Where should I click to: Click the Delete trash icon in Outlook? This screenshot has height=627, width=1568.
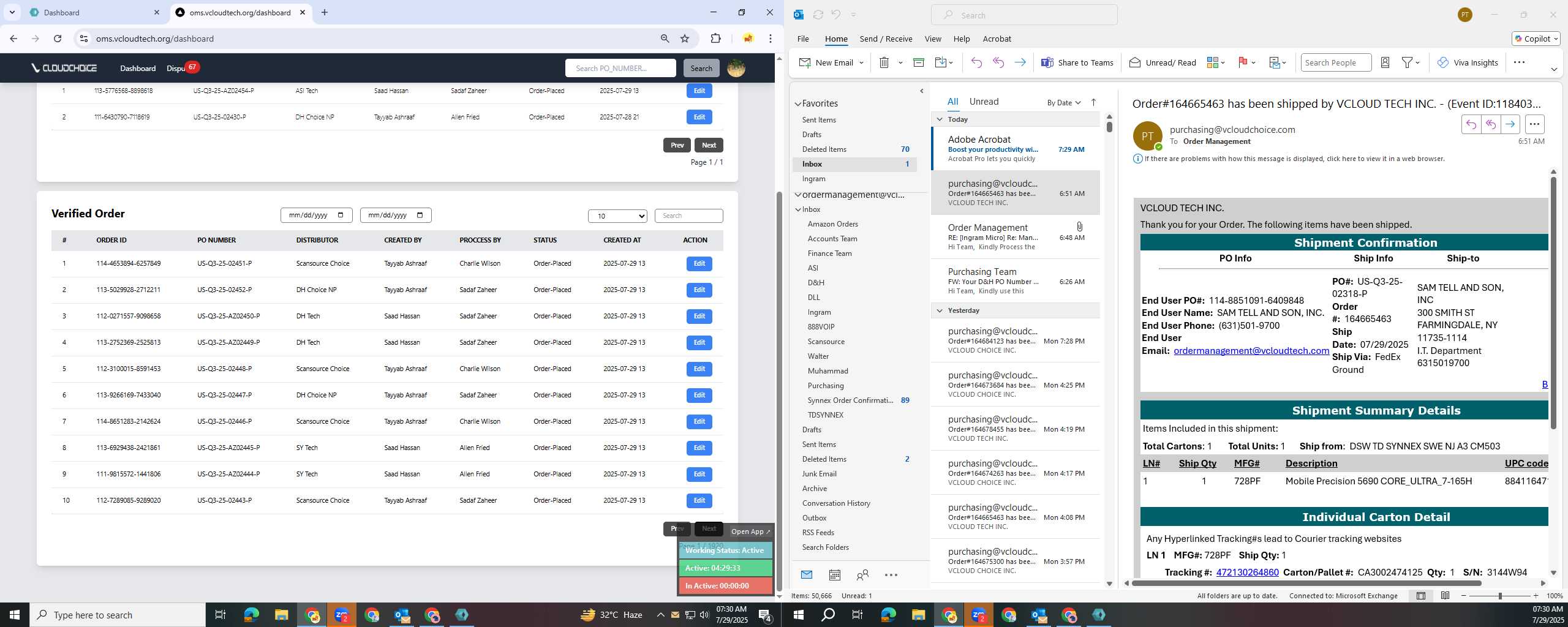[884, 62]
